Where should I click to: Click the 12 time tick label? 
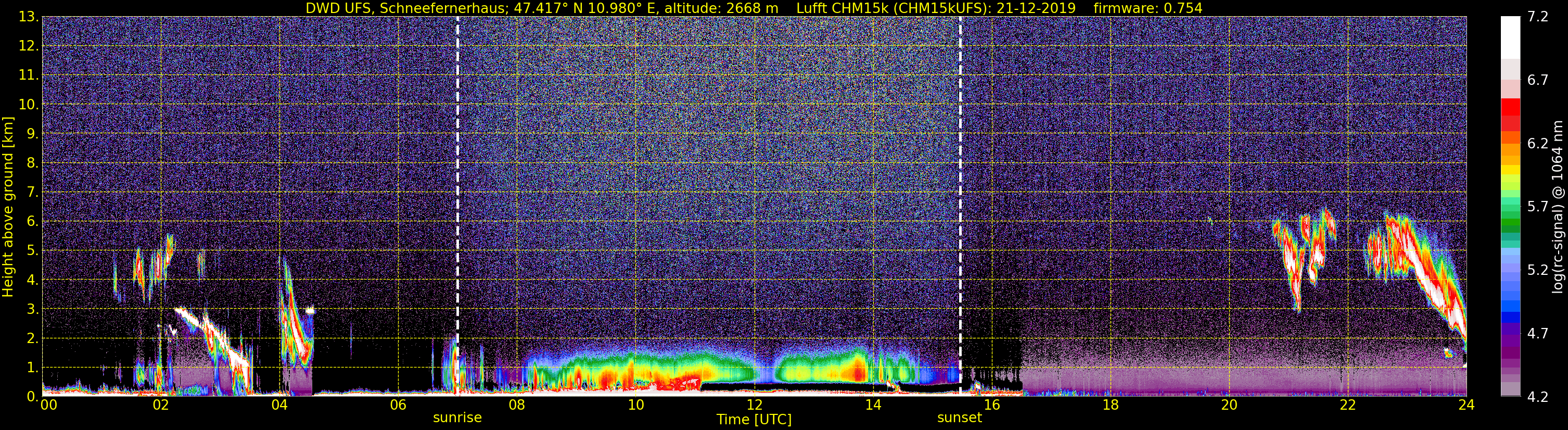click(x=754, y=405)
